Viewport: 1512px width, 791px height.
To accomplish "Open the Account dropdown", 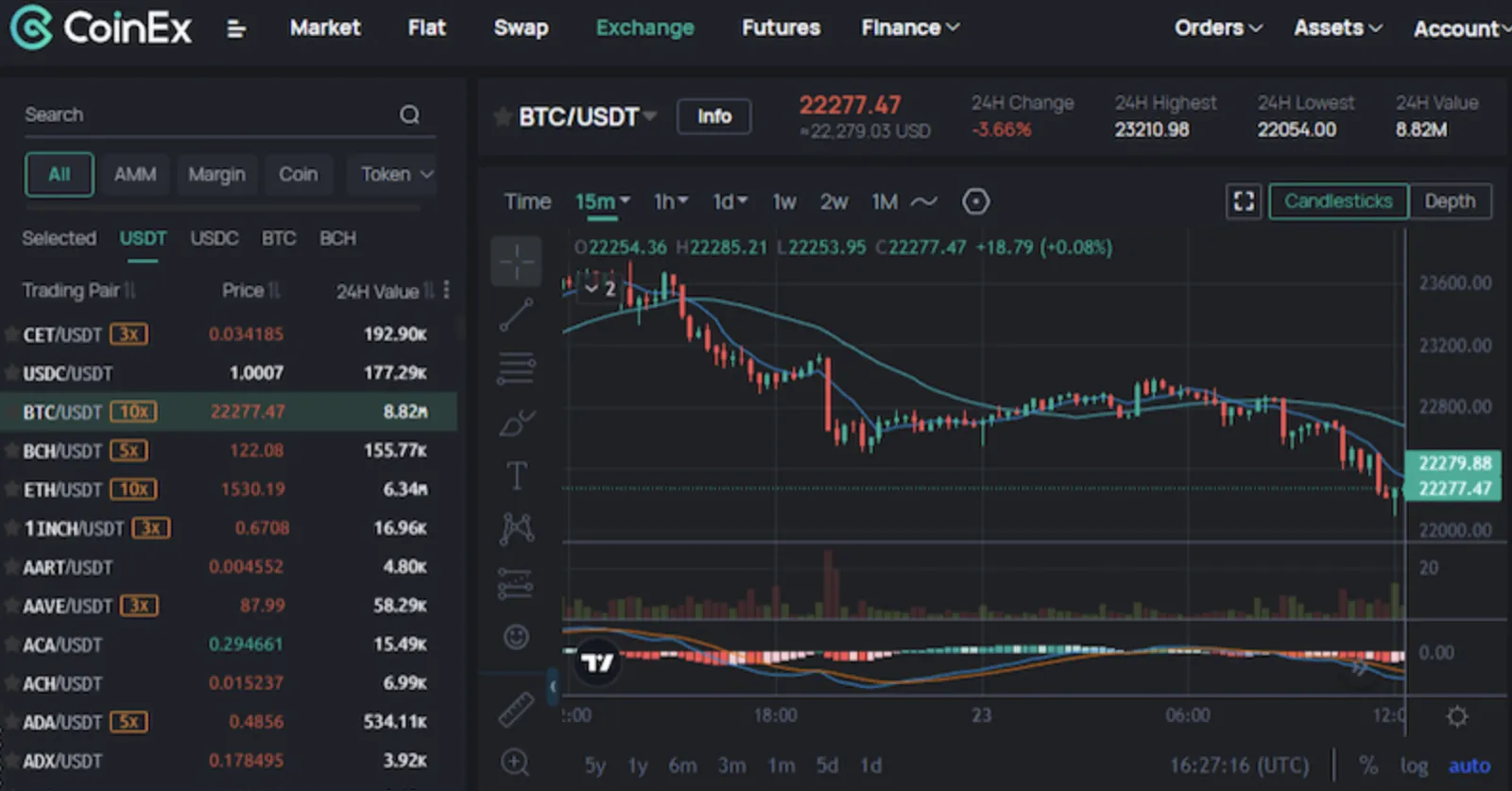I will click(x=1462, y=29).
